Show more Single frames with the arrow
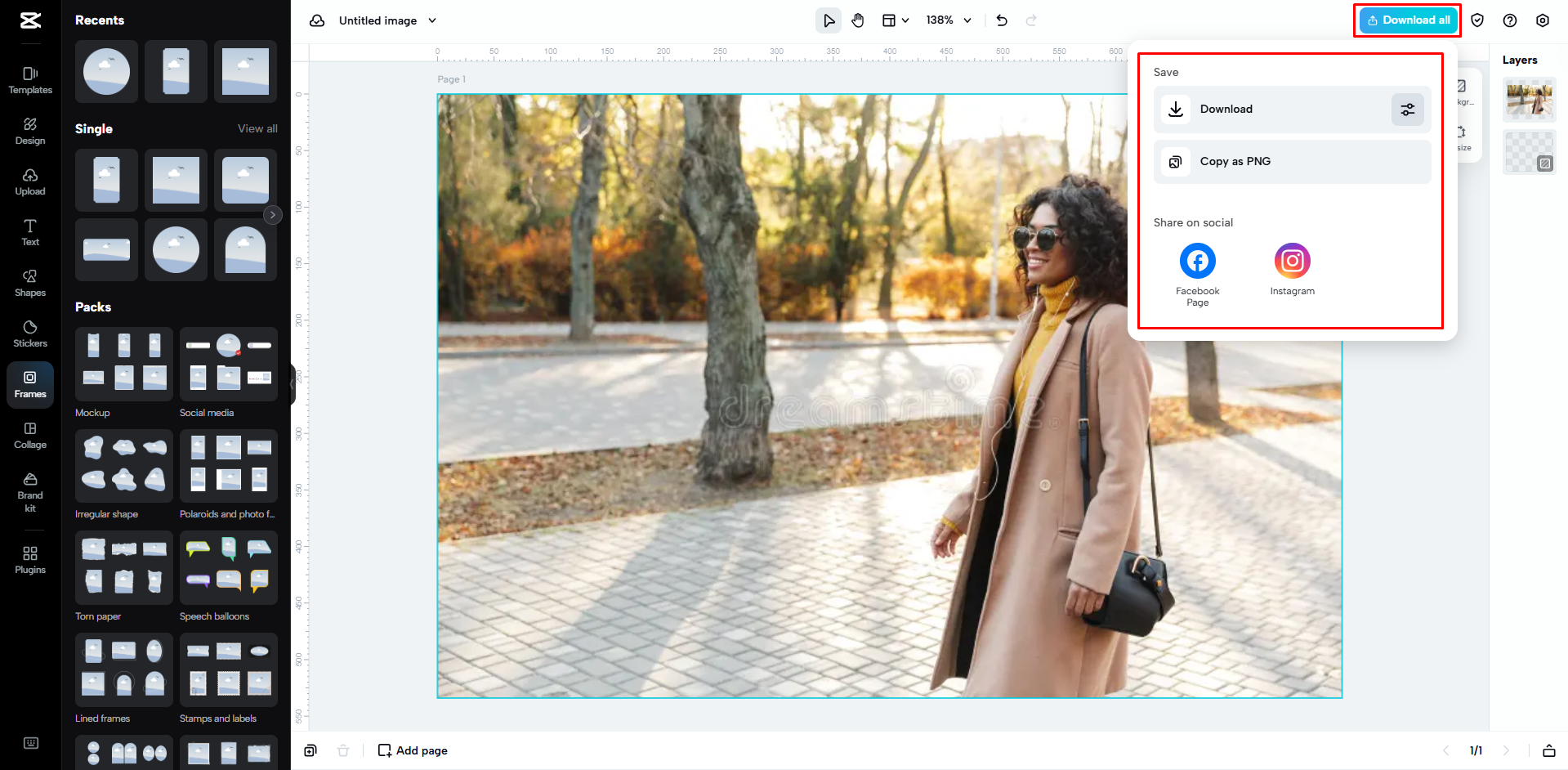 pyautogui.click(x=273, y=215)
